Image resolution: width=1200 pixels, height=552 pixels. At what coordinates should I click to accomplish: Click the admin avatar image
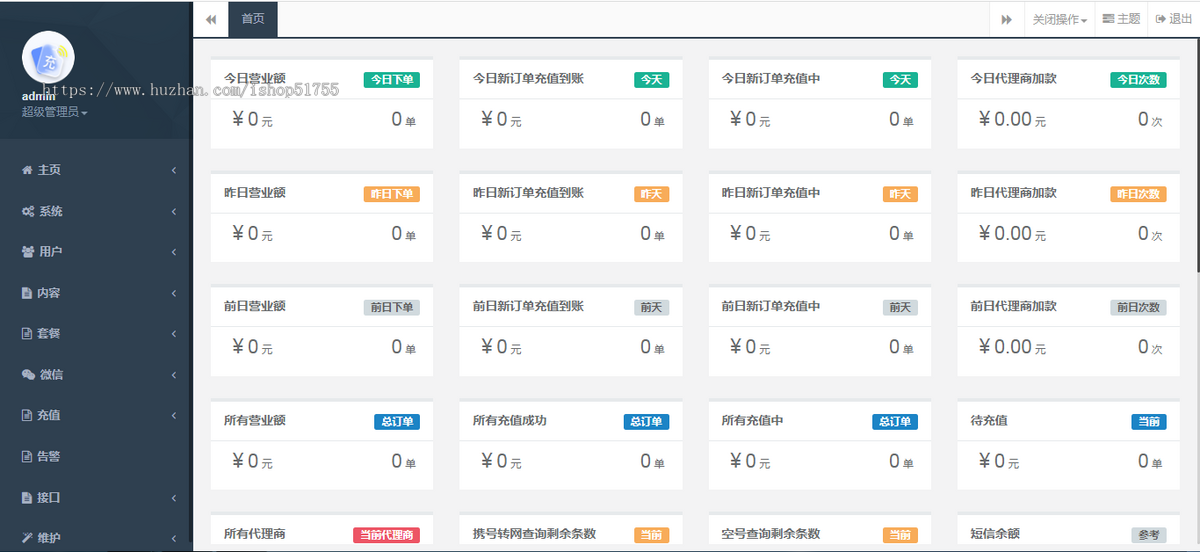pos(47,57)
